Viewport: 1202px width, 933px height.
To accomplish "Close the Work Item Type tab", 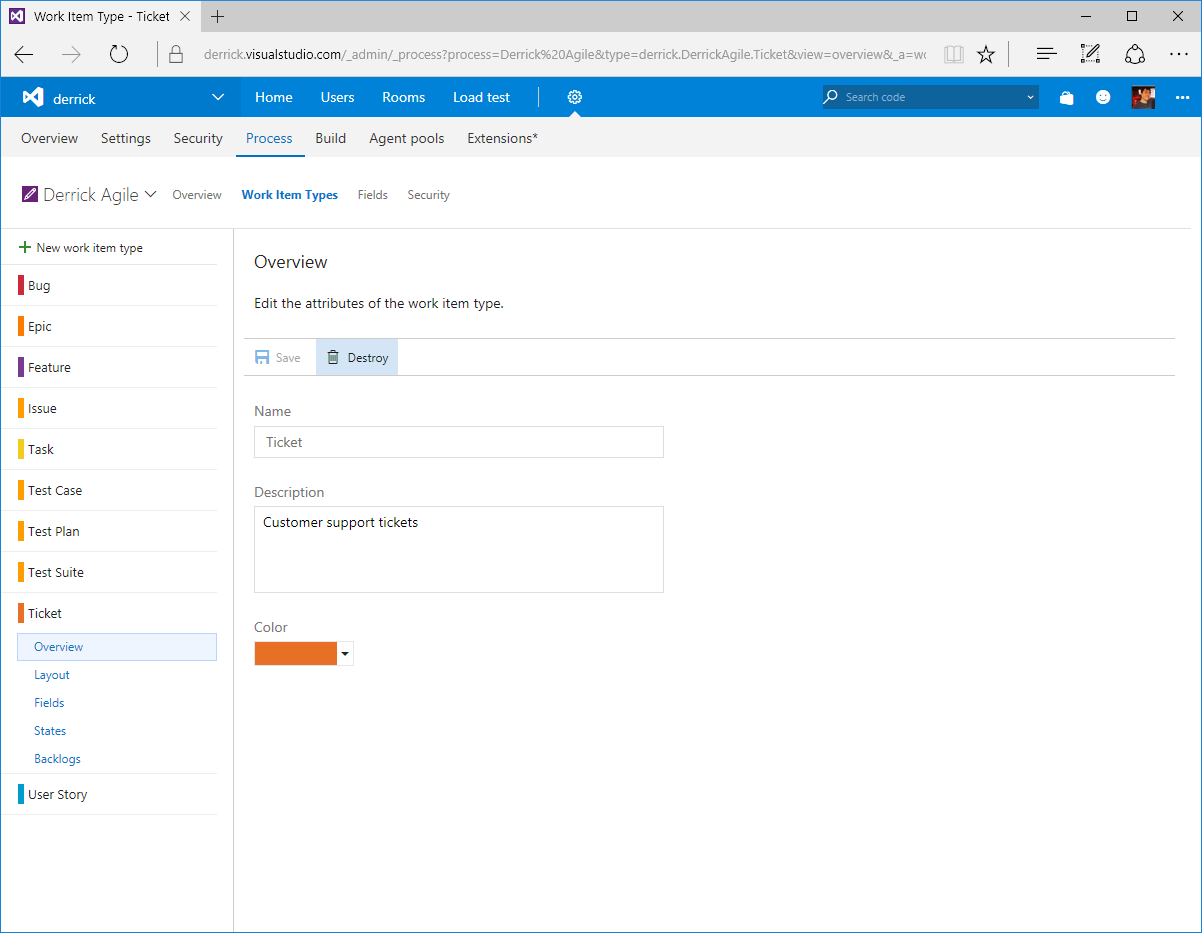I will [184, 16].
